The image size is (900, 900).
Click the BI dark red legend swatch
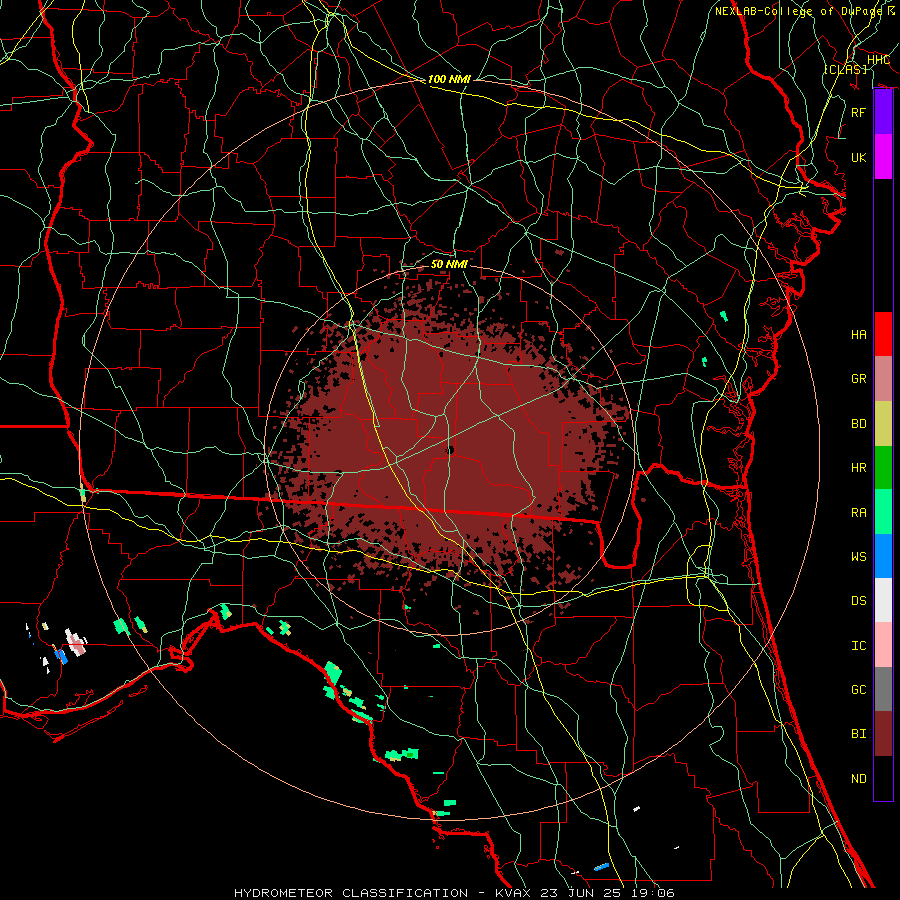[x=883, y=734]
